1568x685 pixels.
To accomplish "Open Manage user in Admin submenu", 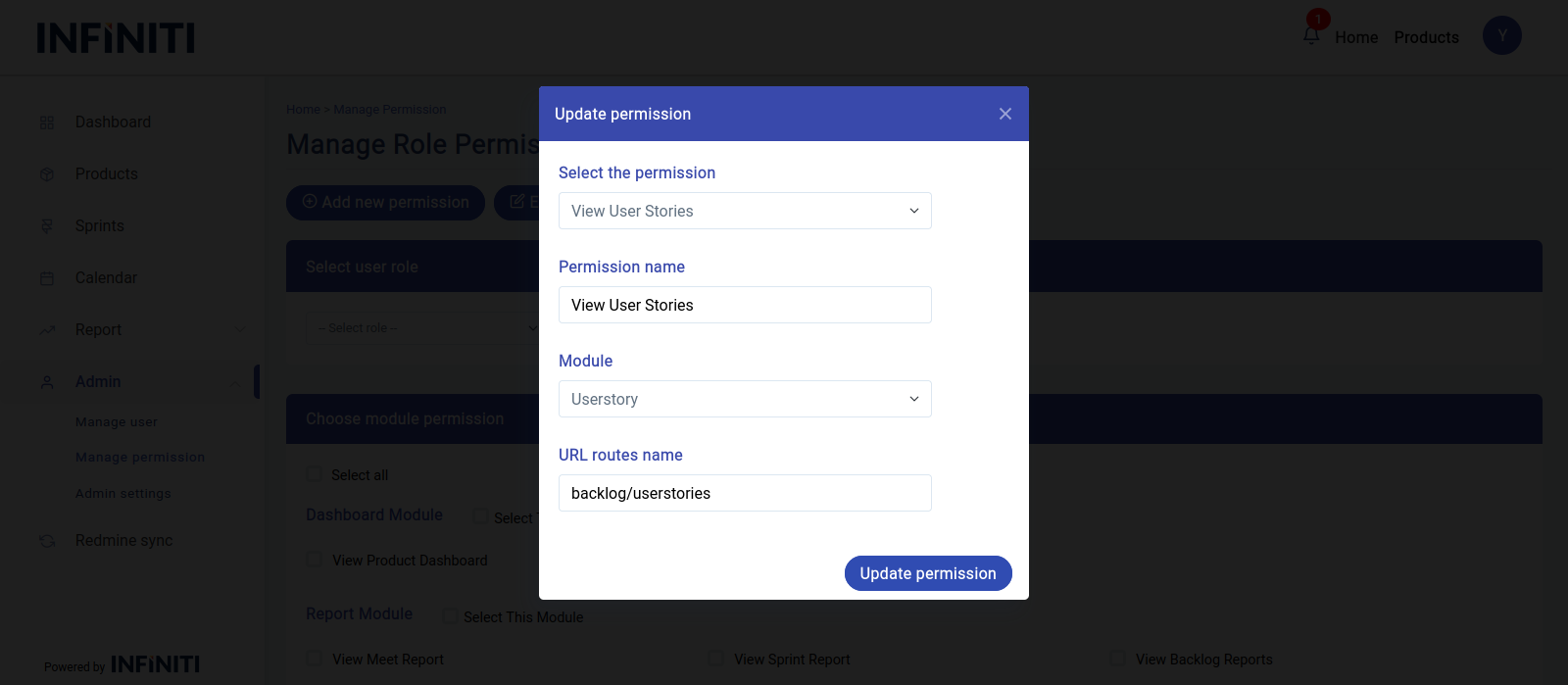I will (117, 422).
